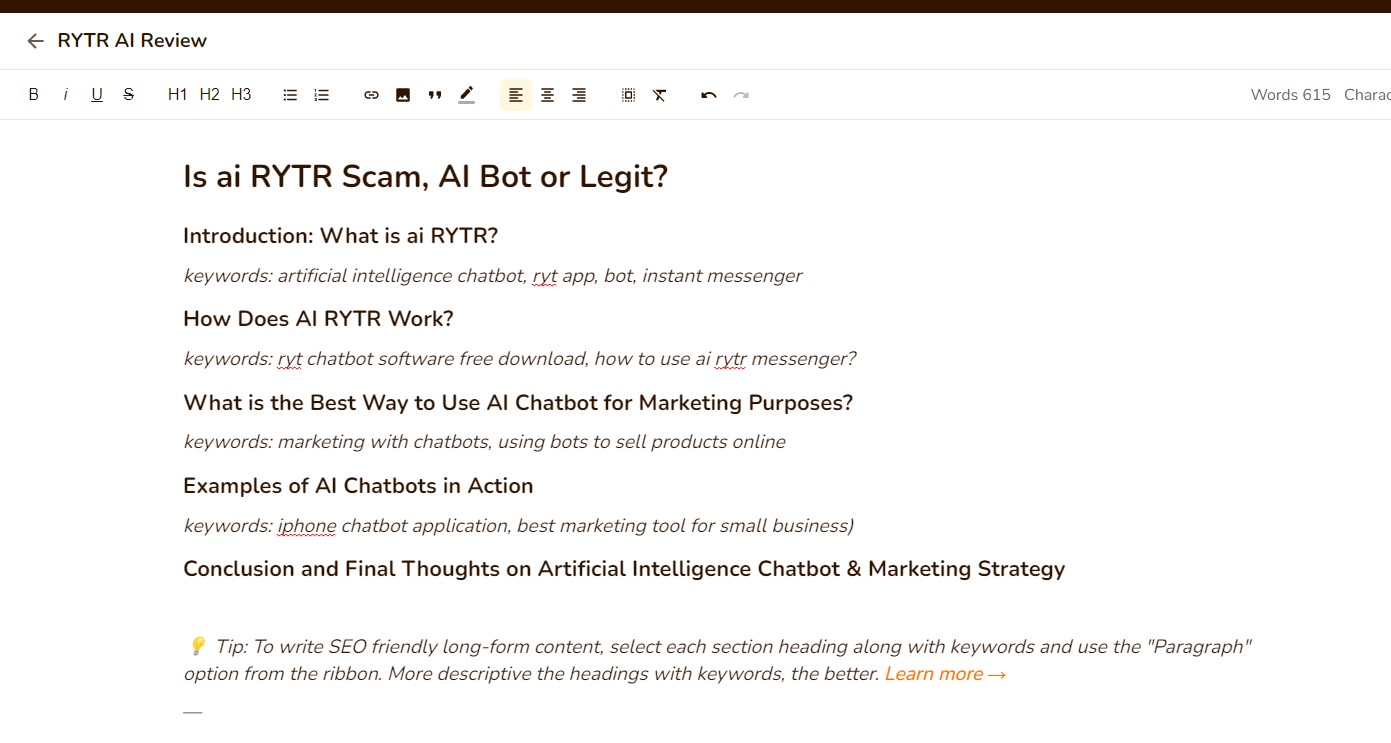This screenshot has width=1391, height=743.
Task: Toggle italic formatting
Action: [x=65, y=95]
